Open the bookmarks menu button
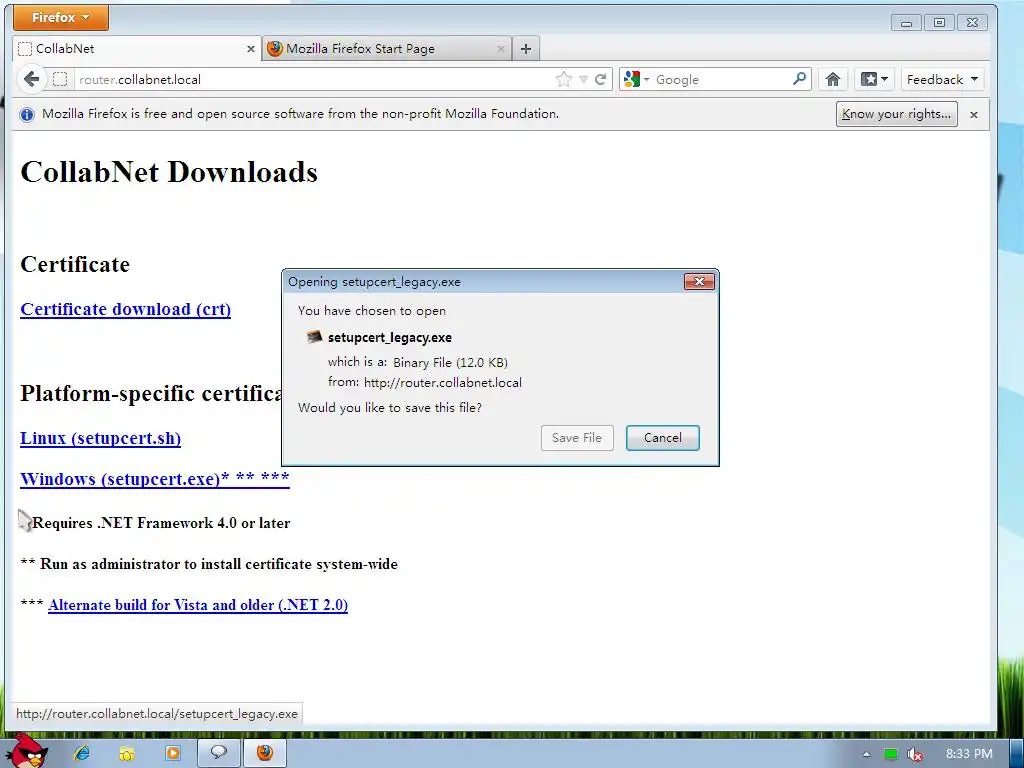Image resolution: width=1024 pixels, height=768 pixels. 874,80
